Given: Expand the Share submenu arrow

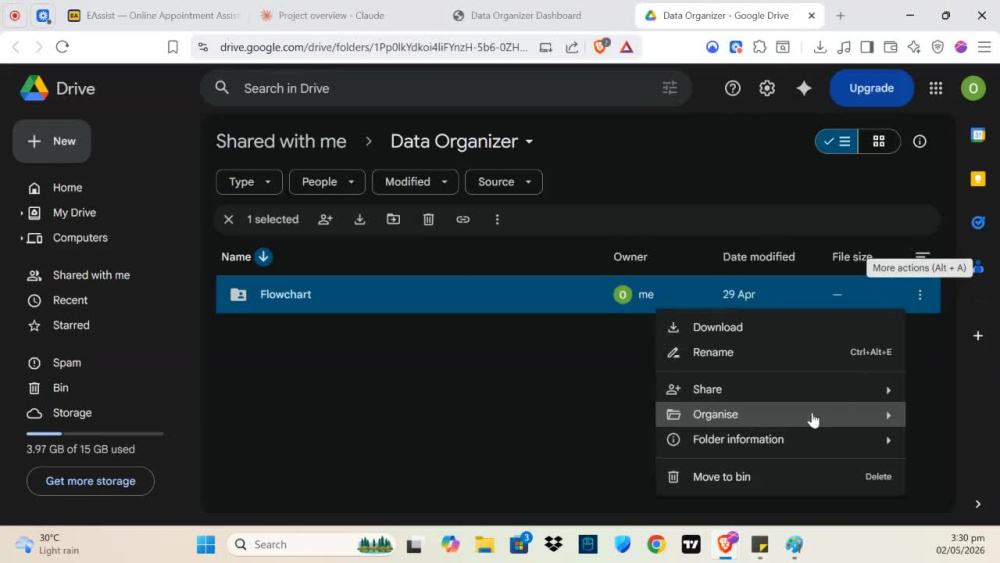Looking at the screenshot, I should (x=888, y=390).
